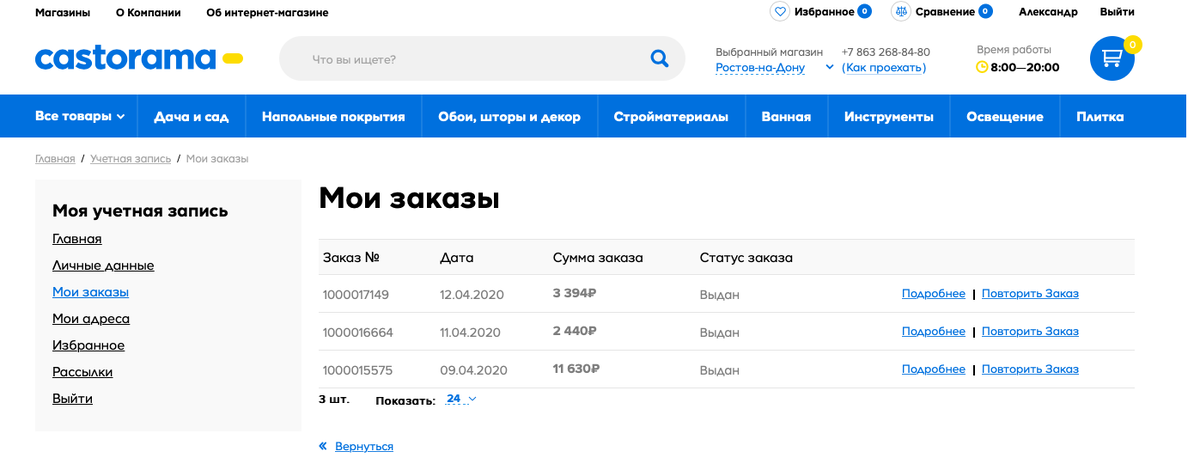Select Рассылки in sidebar
Image resolution: width=1200 pixels, height=470 pixels.
point(82,372)
